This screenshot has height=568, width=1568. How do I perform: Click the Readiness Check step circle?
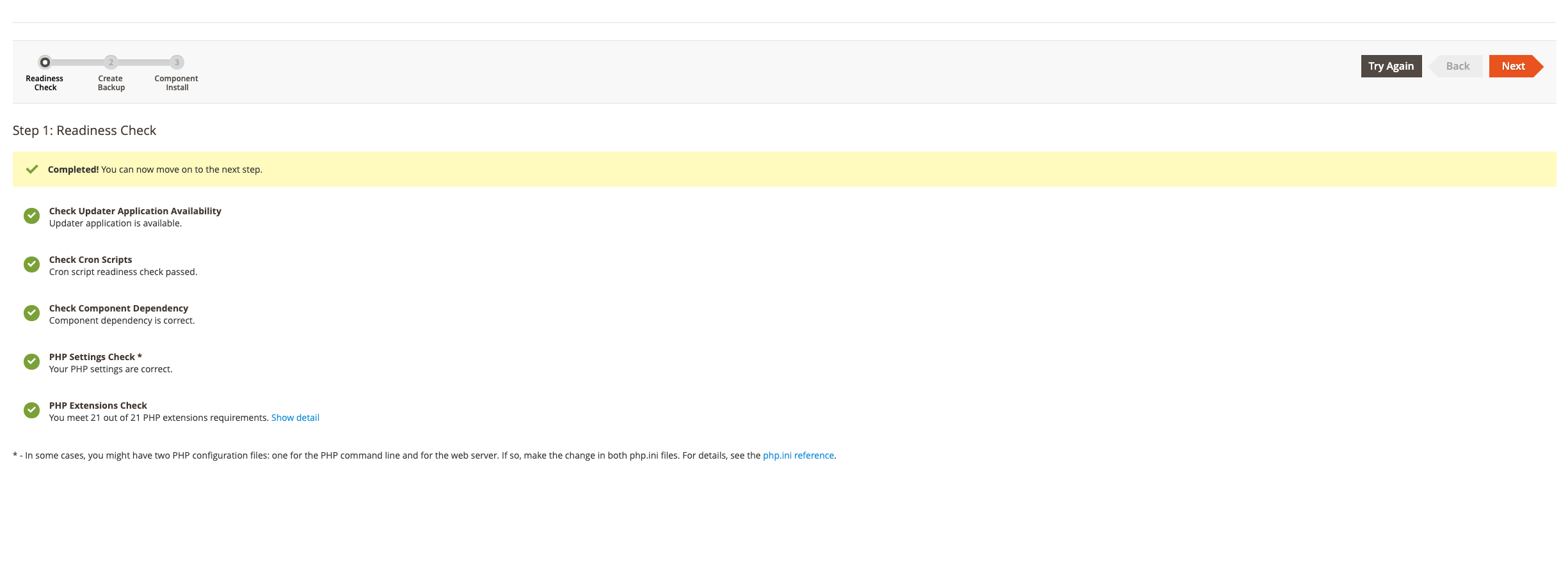[x=45, y=62]
